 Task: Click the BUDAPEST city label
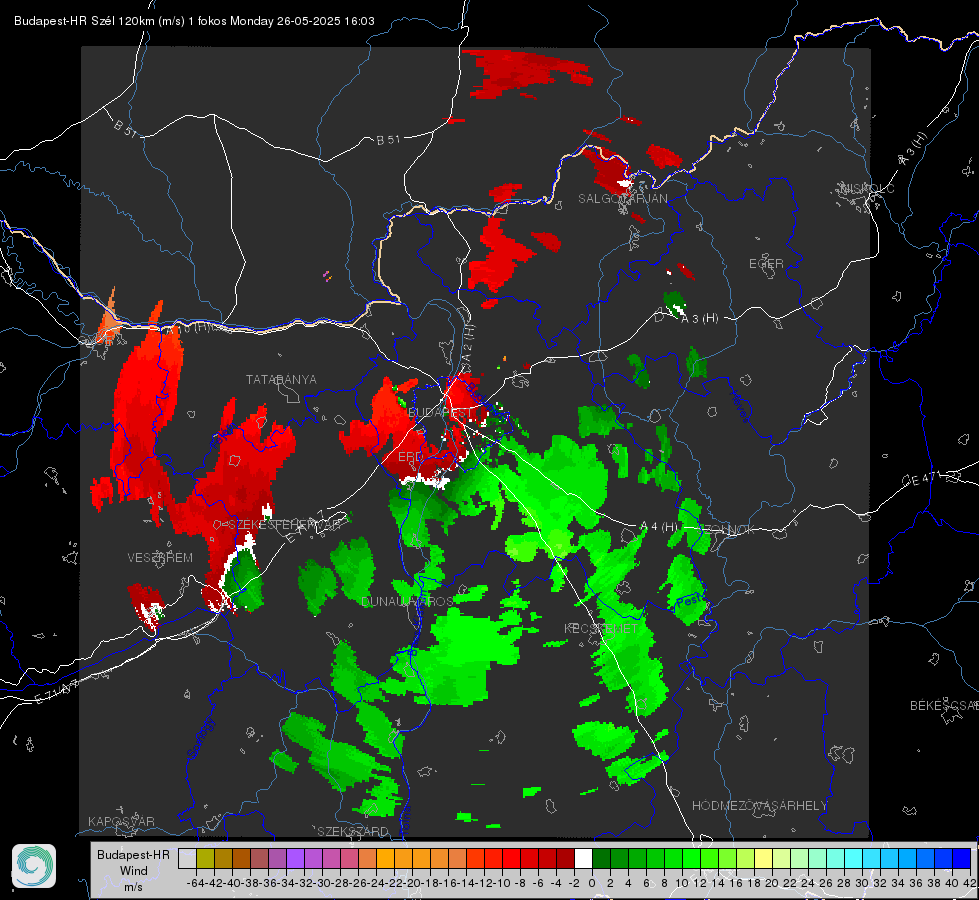click(x=440, y=413)
